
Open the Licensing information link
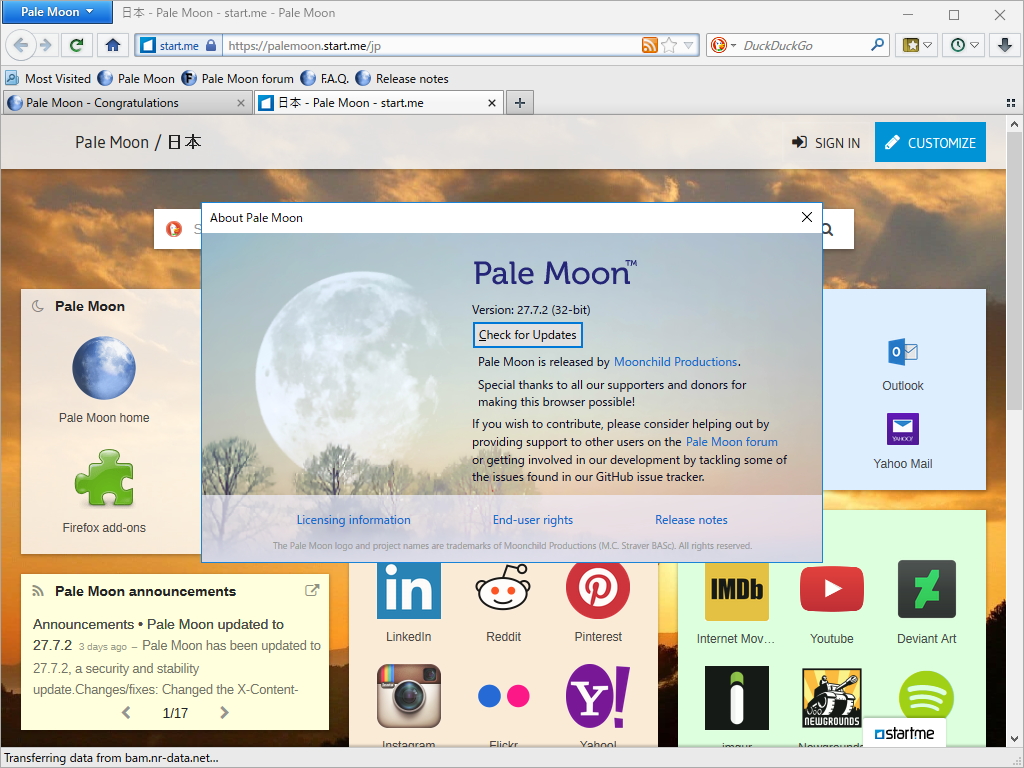[x=353, y=520]
